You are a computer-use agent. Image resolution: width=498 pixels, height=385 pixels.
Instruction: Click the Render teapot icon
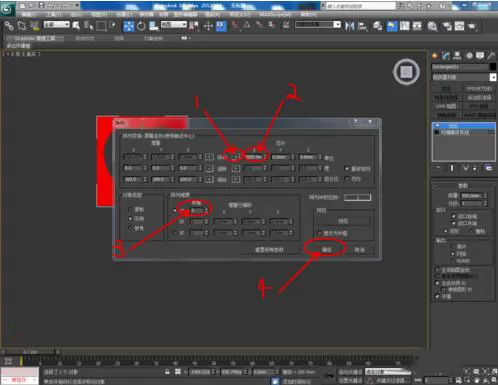(x=472, y=26)
